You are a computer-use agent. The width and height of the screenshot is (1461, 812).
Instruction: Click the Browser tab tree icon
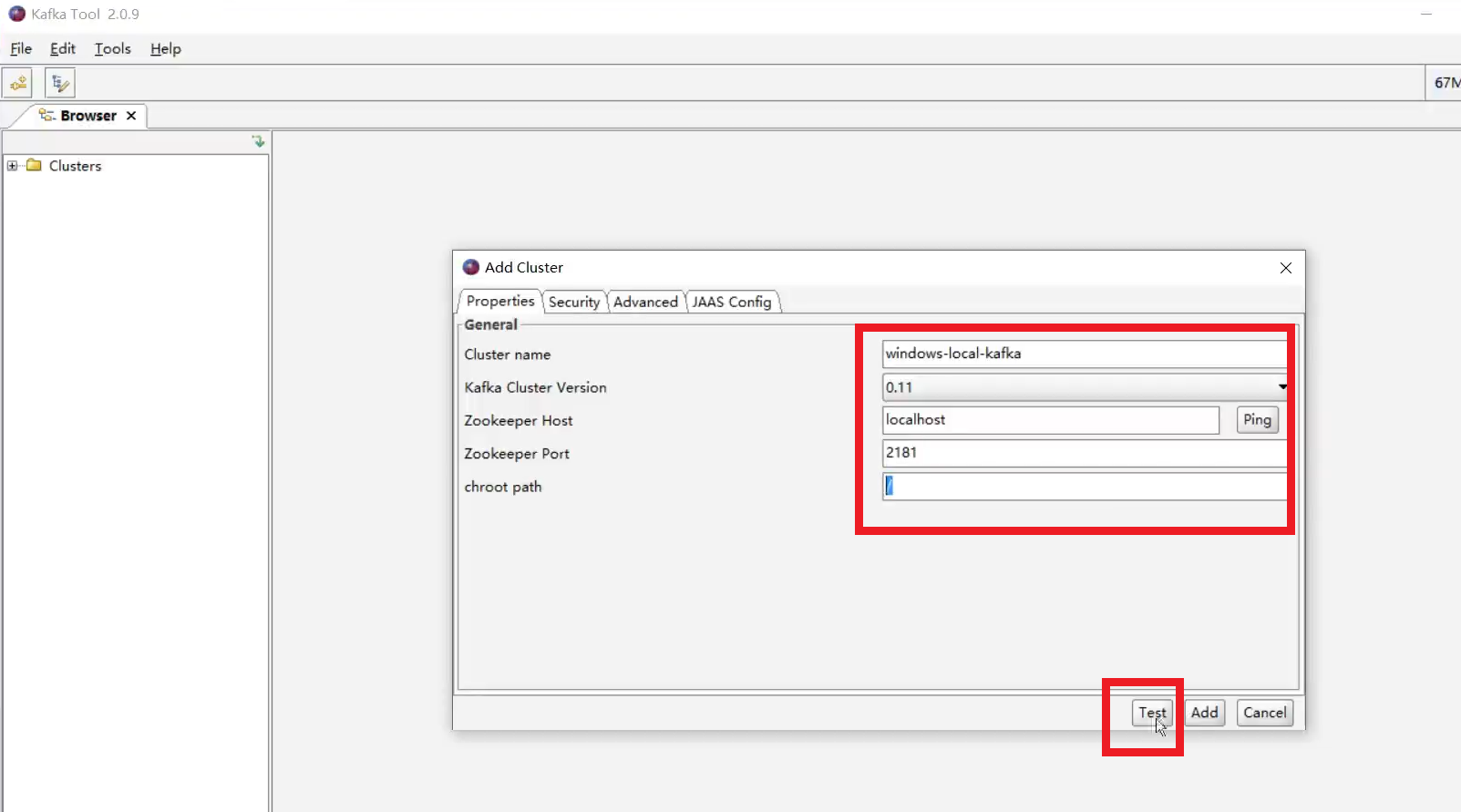[x=47, y=115]
